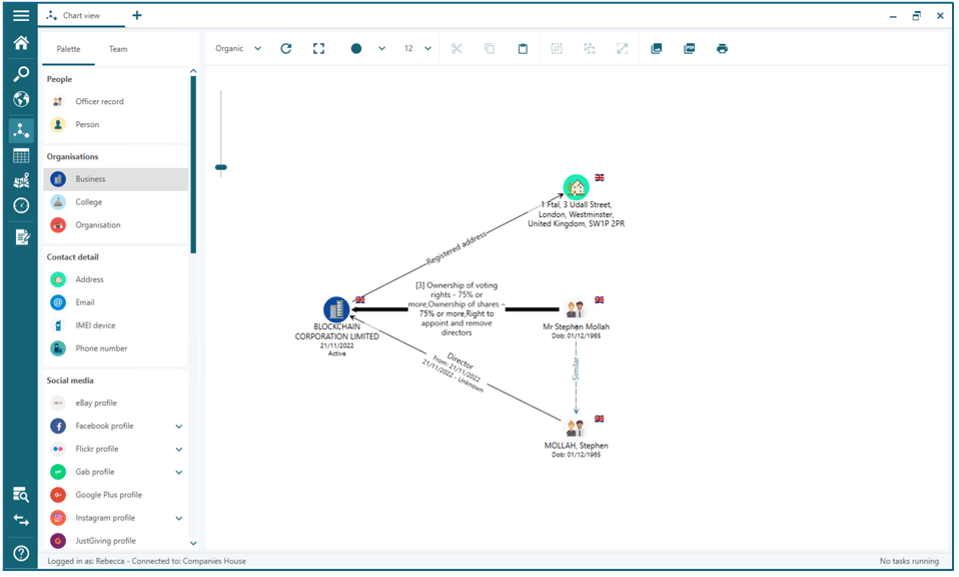Click the 'Registered address' link label
959x577 pixels.
tap(456, 248)
